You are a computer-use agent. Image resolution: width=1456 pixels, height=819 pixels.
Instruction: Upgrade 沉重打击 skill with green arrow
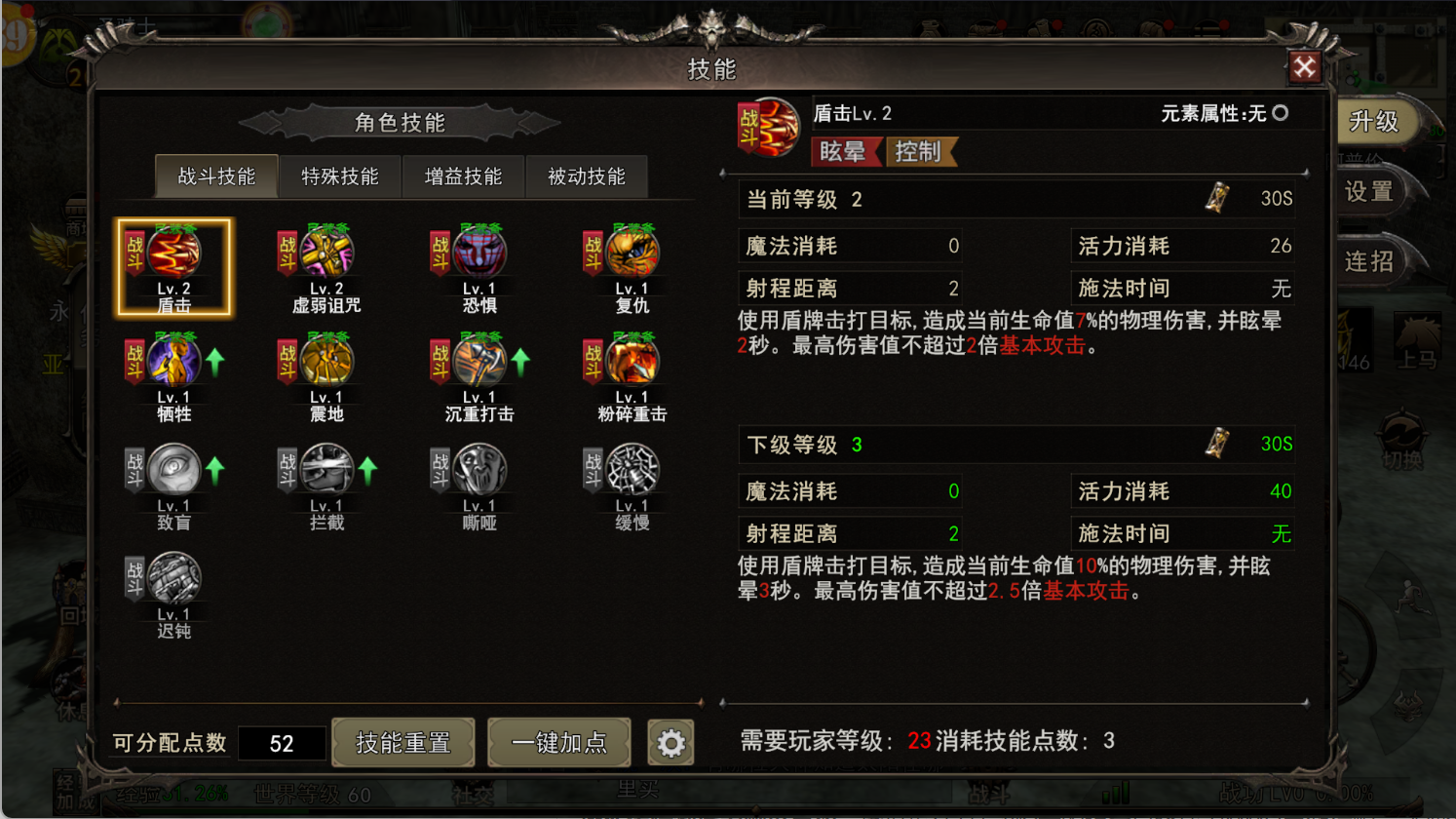[x=520, y=362]
